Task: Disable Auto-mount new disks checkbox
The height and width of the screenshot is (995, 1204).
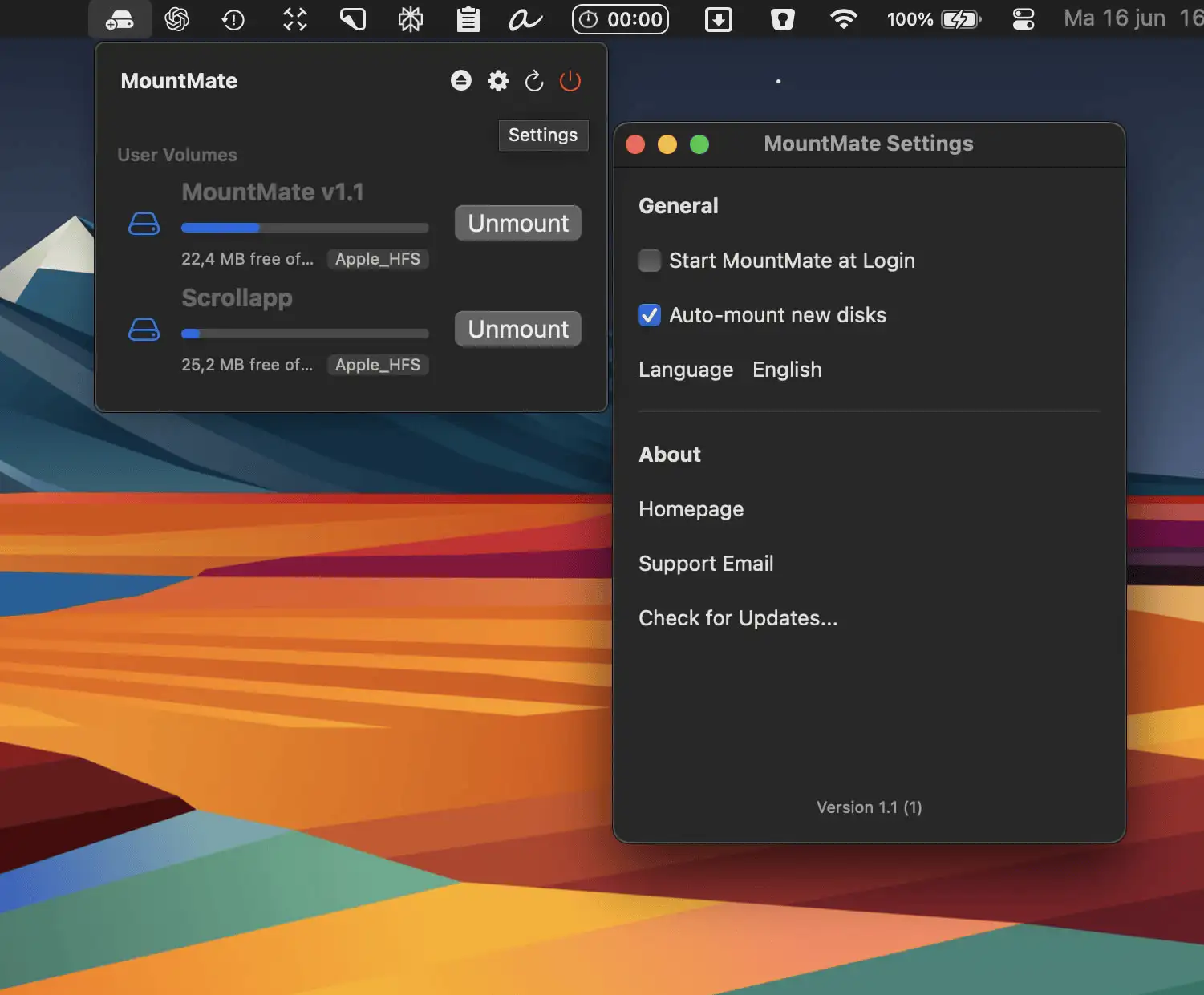Action: [x=650, y=315]
